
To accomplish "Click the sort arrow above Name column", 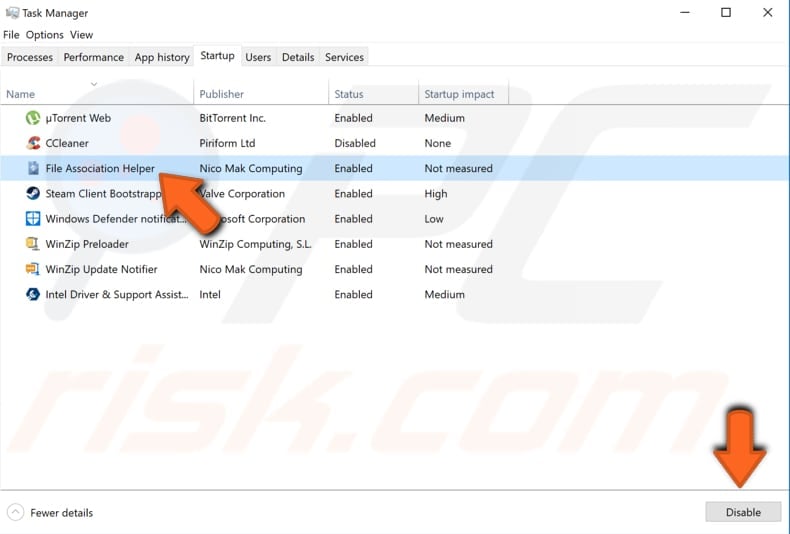I will (94, 84).
